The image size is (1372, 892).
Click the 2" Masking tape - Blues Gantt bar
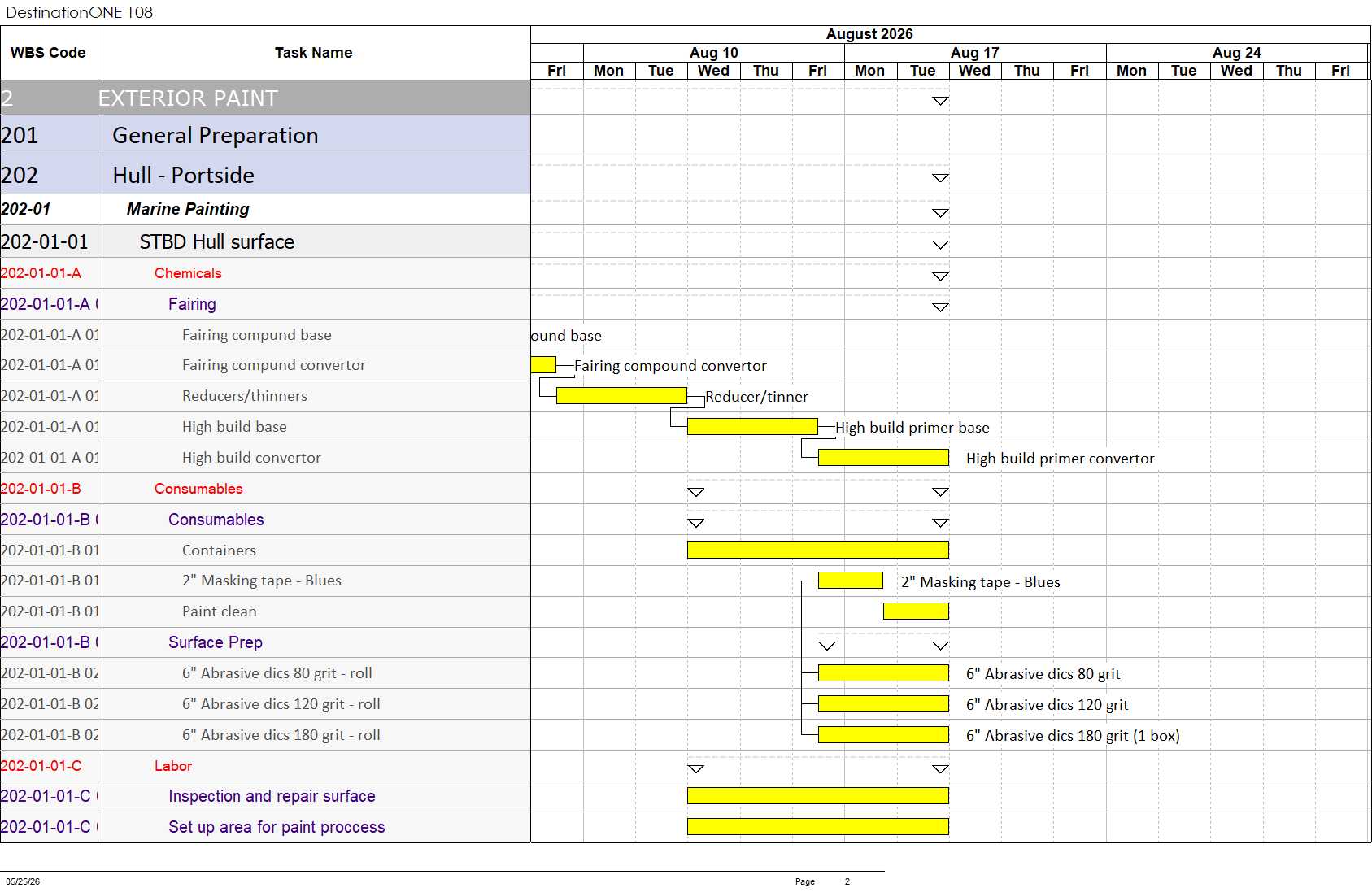pos(851,581)
